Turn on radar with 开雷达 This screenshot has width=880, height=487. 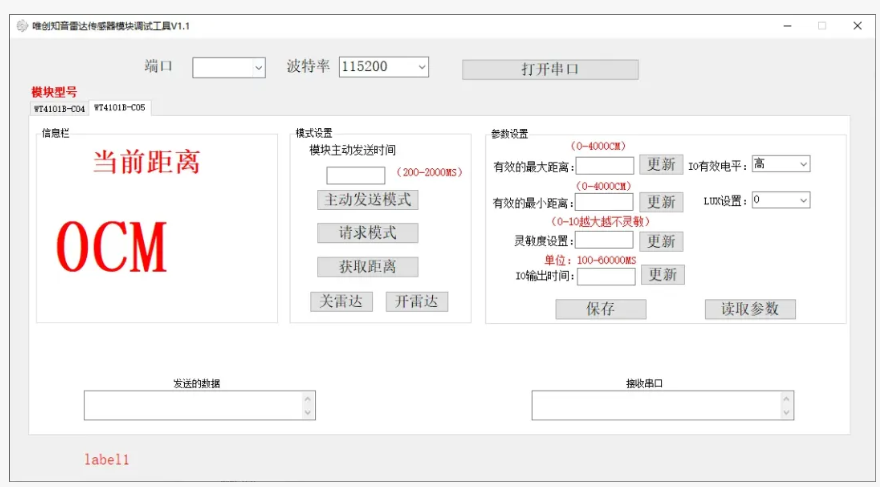pyautogui.click(x=416, y=301)
